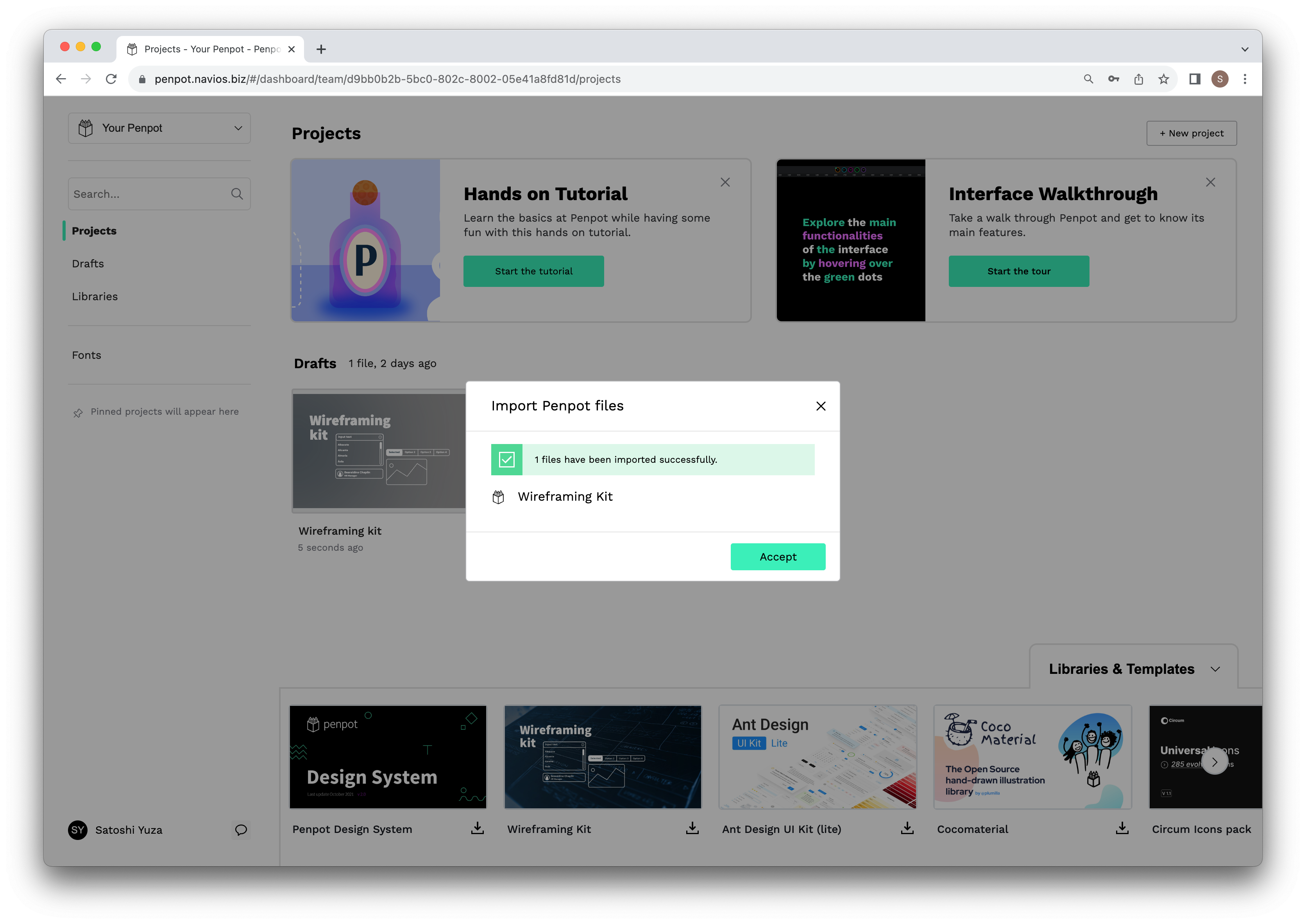The width and height of the screenshot is (1306, 924).
Task: Click the green success checkmark icon
Action: tap(506, 459)
